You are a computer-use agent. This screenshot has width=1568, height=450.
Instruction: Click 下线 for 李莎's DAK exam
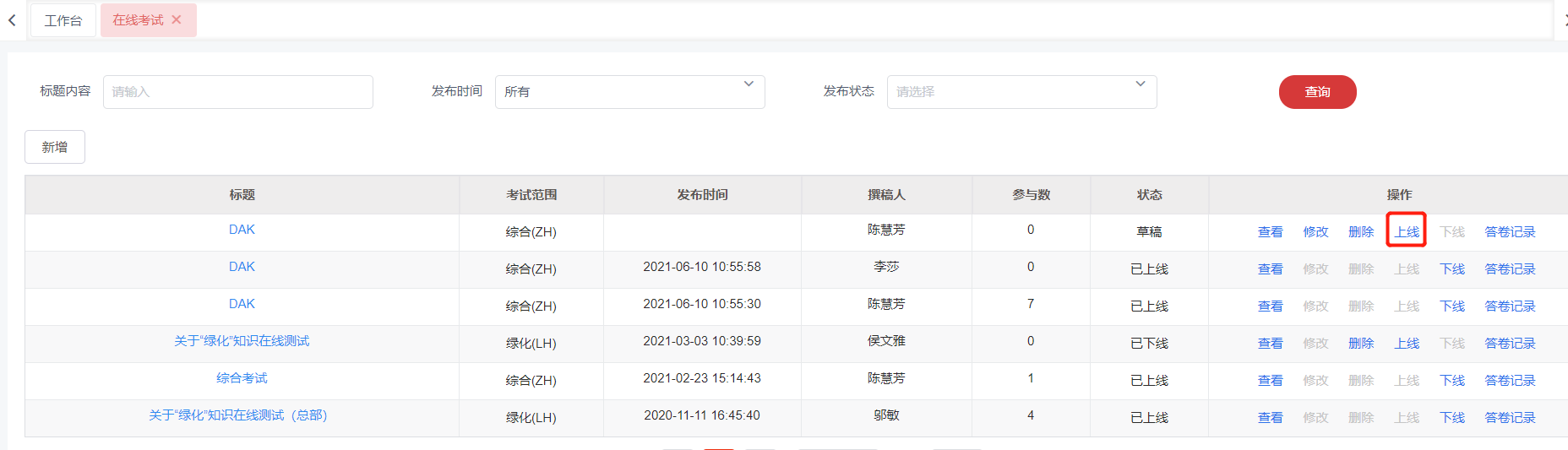click(1452, 269)
